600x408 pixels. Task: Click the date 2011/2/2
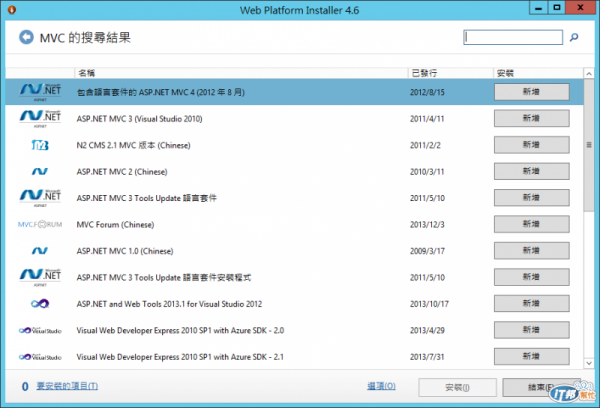click(425, 145)
